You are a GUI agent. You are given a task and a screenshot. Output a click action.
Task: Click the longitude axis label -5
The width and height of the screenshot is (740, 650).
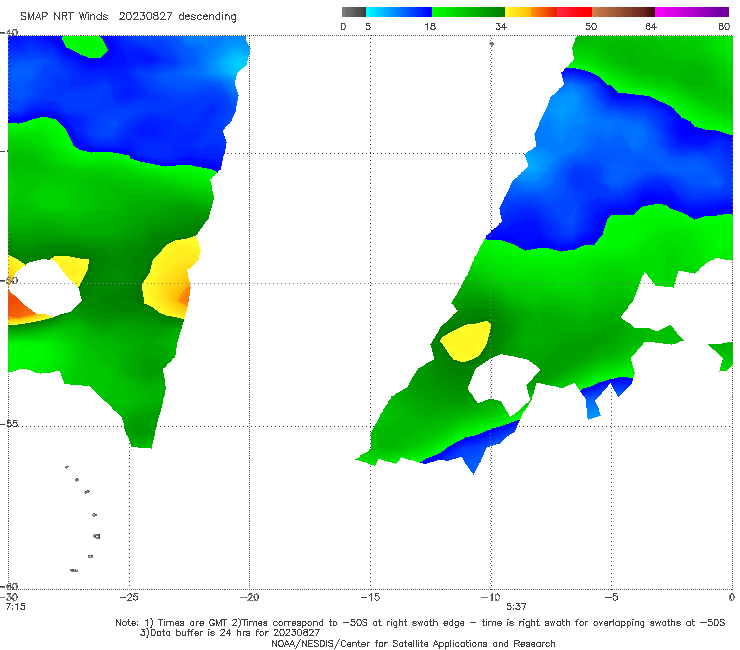pos(611,597)
